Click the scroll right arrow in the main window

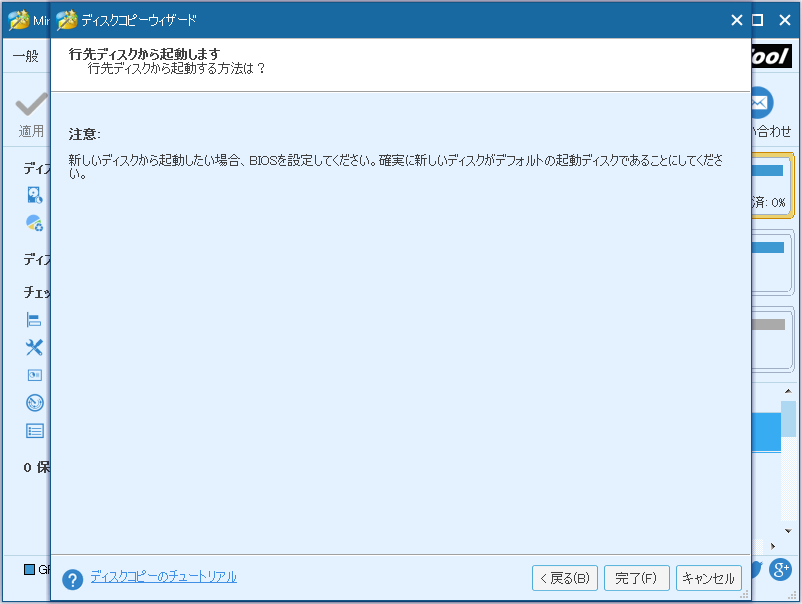coord(773,546)
